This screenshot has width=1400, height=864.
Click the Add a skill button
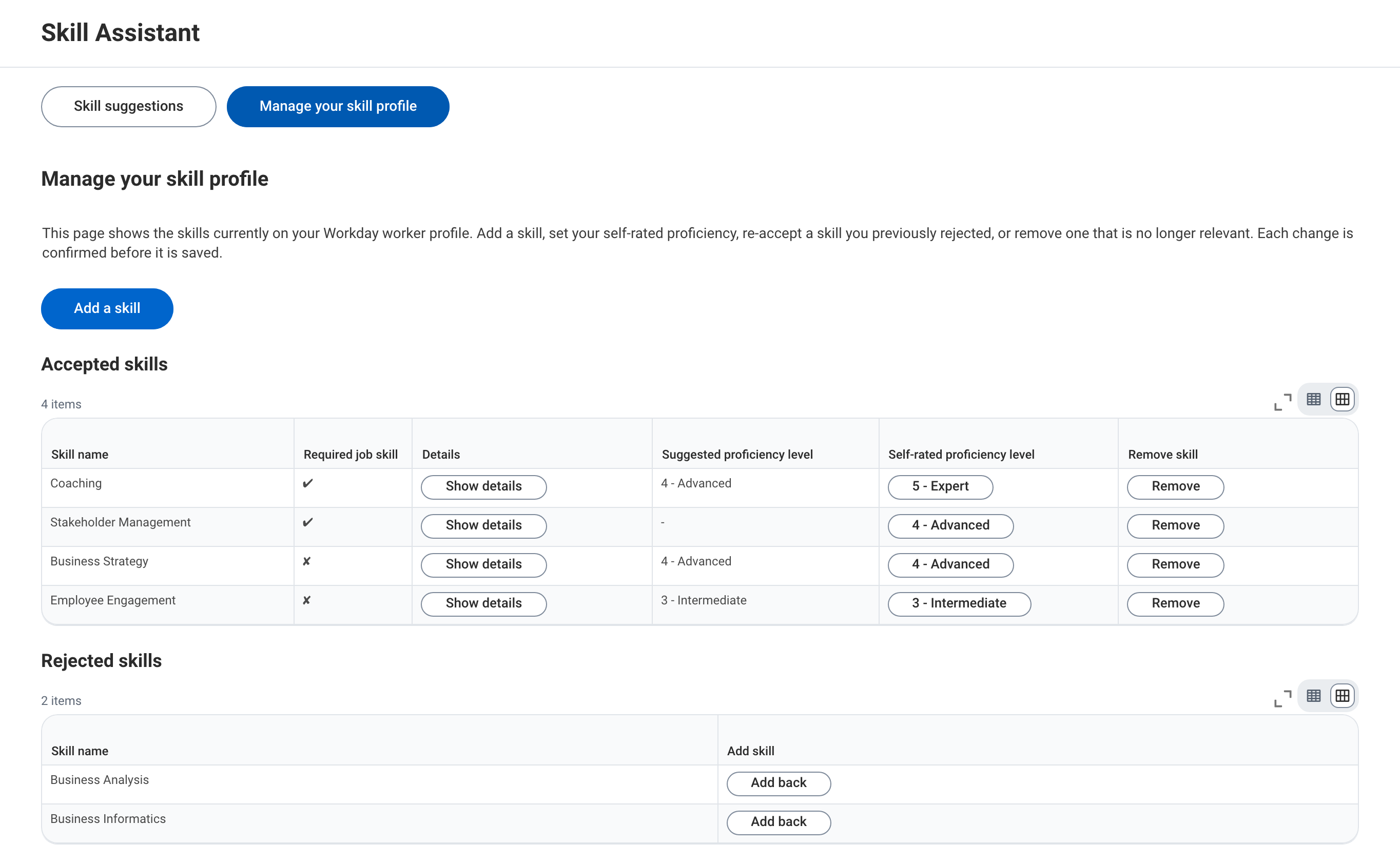(x=107, y=308)
